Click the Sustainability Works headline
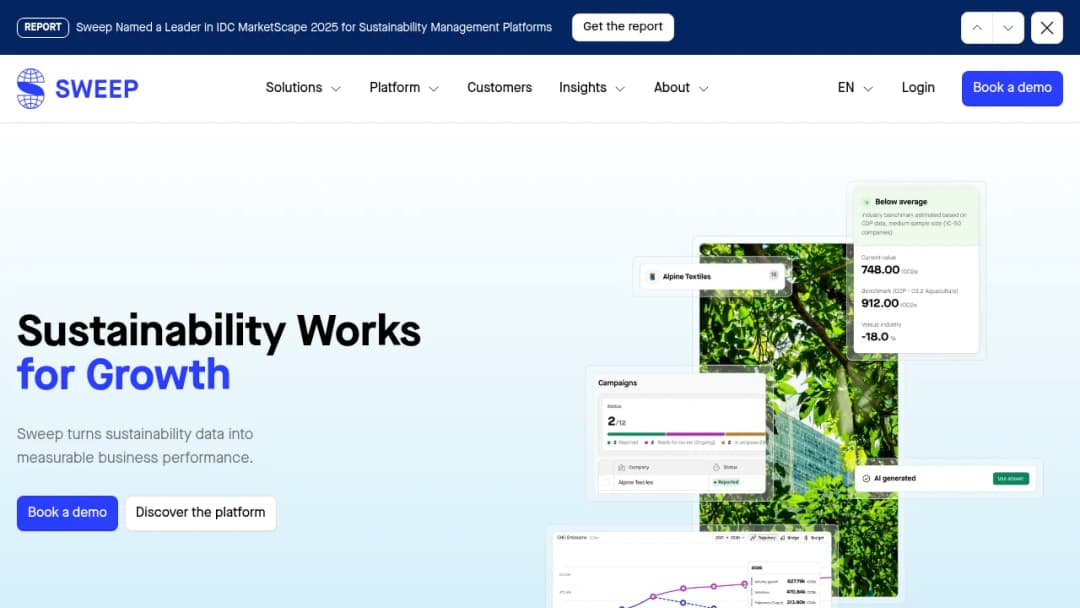The width and height of the screenshot is (1080, 608). pos(218,331)
